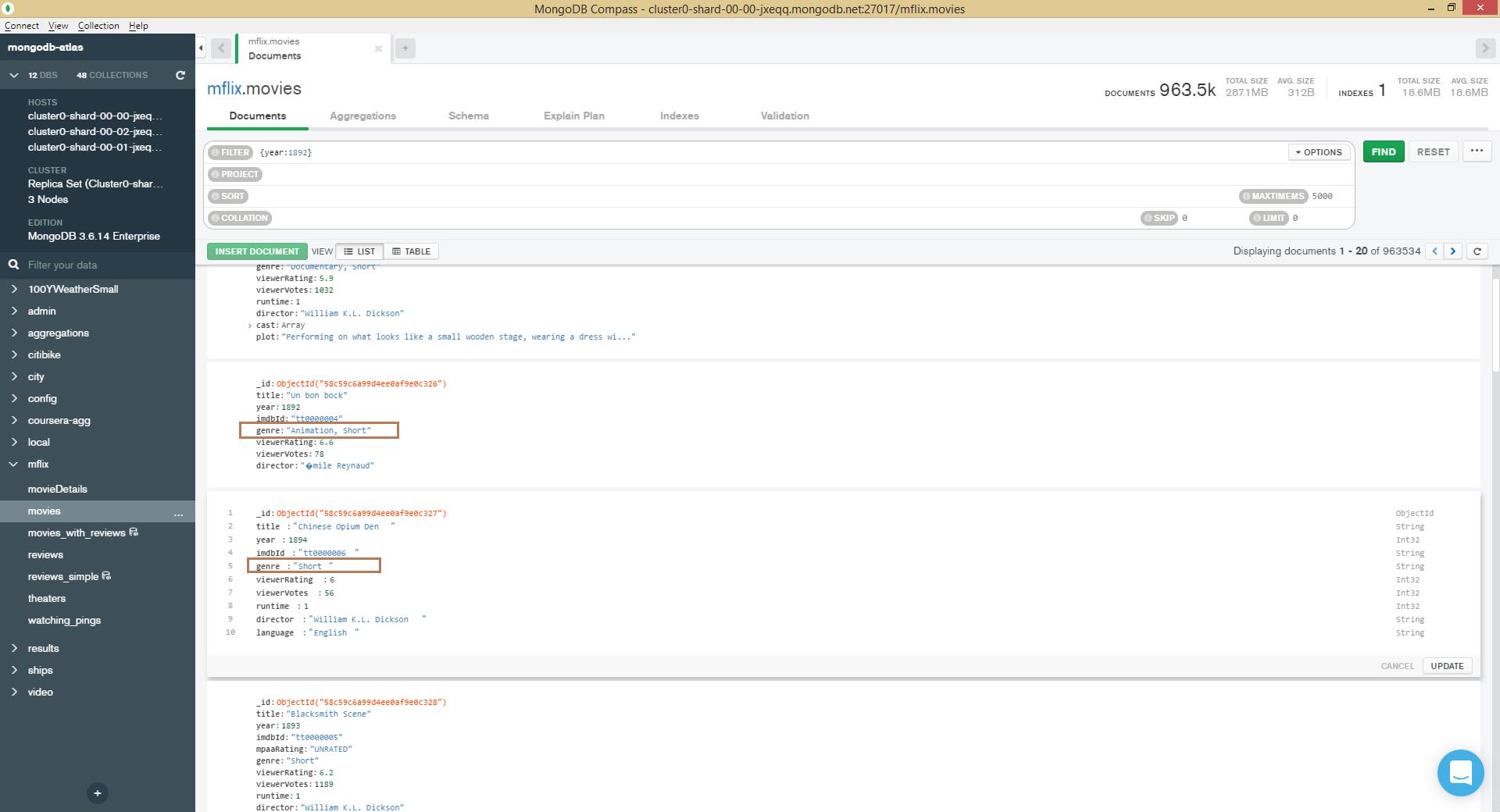Collapse the sidebar with arrow toggle

pyautogui.click(x=201, y=48)
